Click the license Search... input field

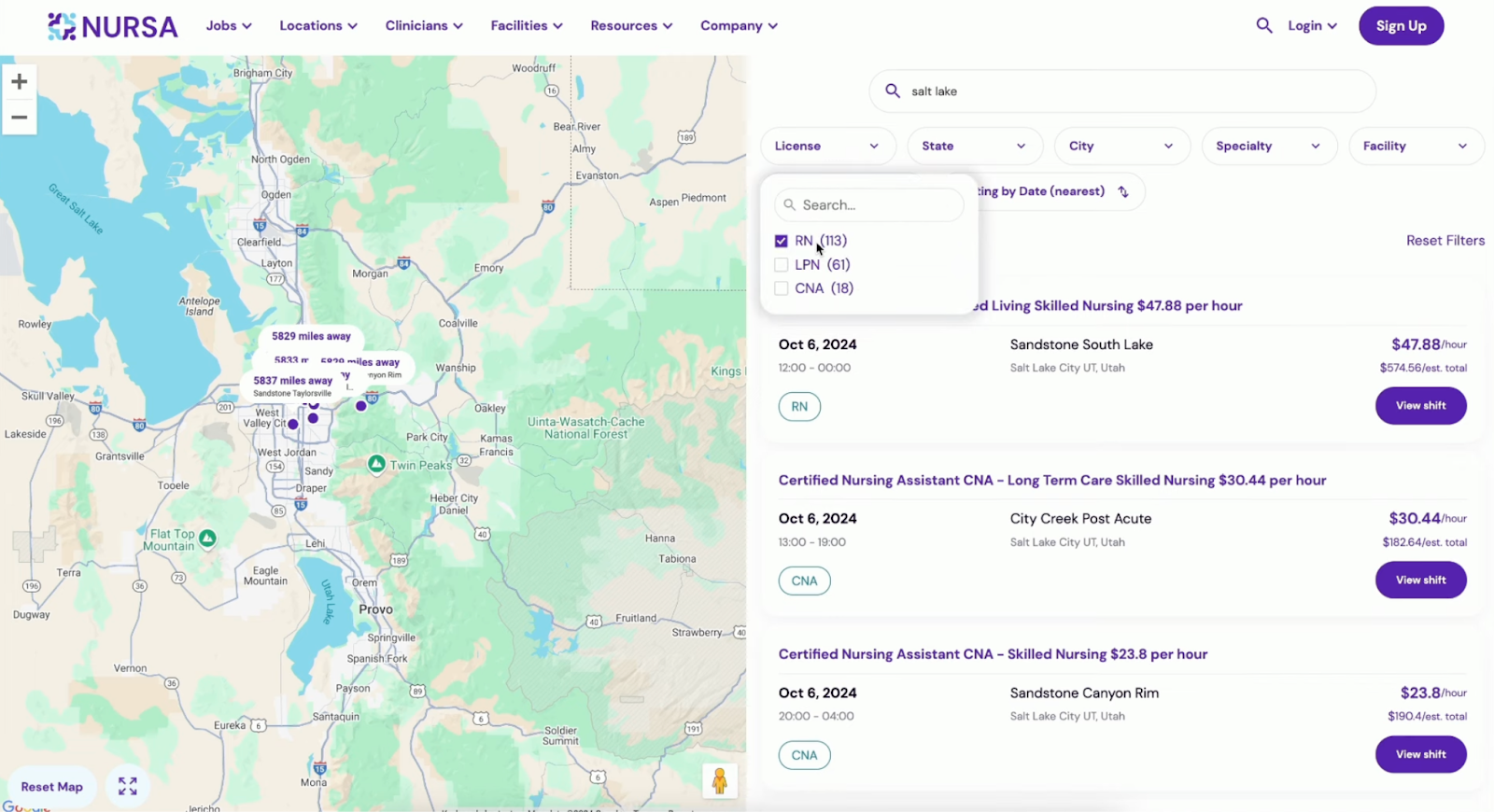click(869, 205)
